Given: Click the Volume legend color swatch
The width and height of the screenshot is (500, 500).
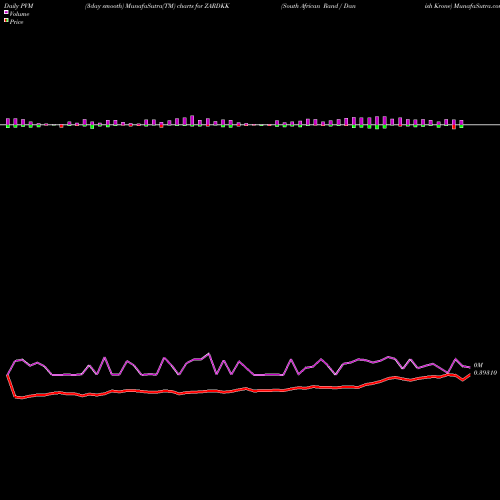Looking at the screenshot, I should [6, 13].
